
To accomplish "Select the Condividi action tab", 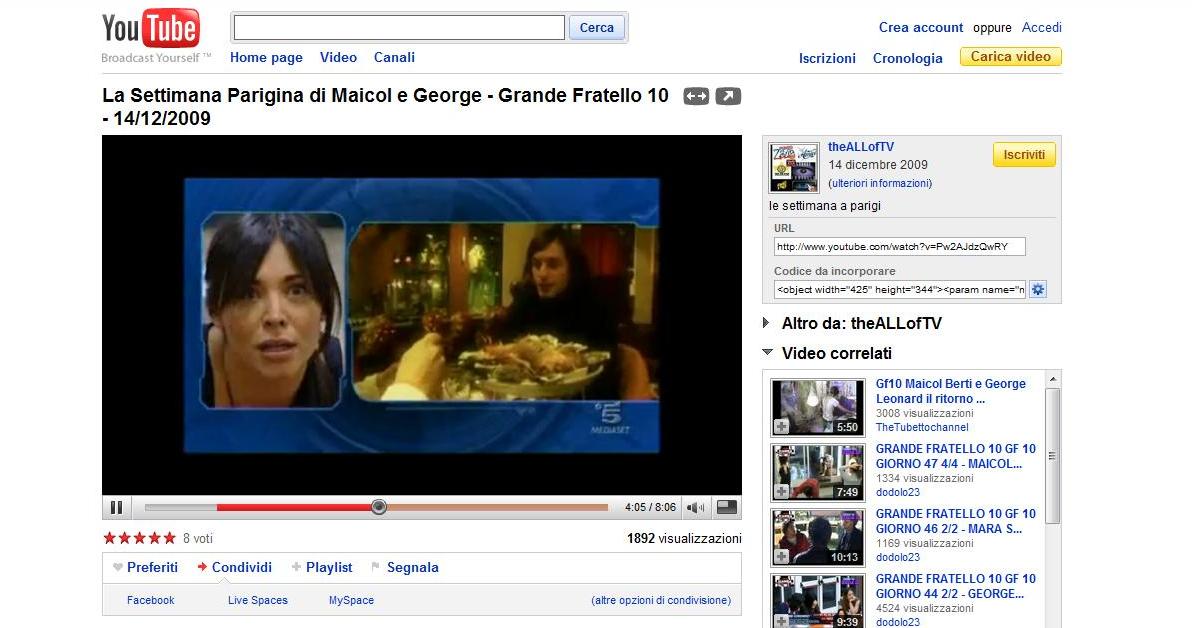I will [242, 567].
